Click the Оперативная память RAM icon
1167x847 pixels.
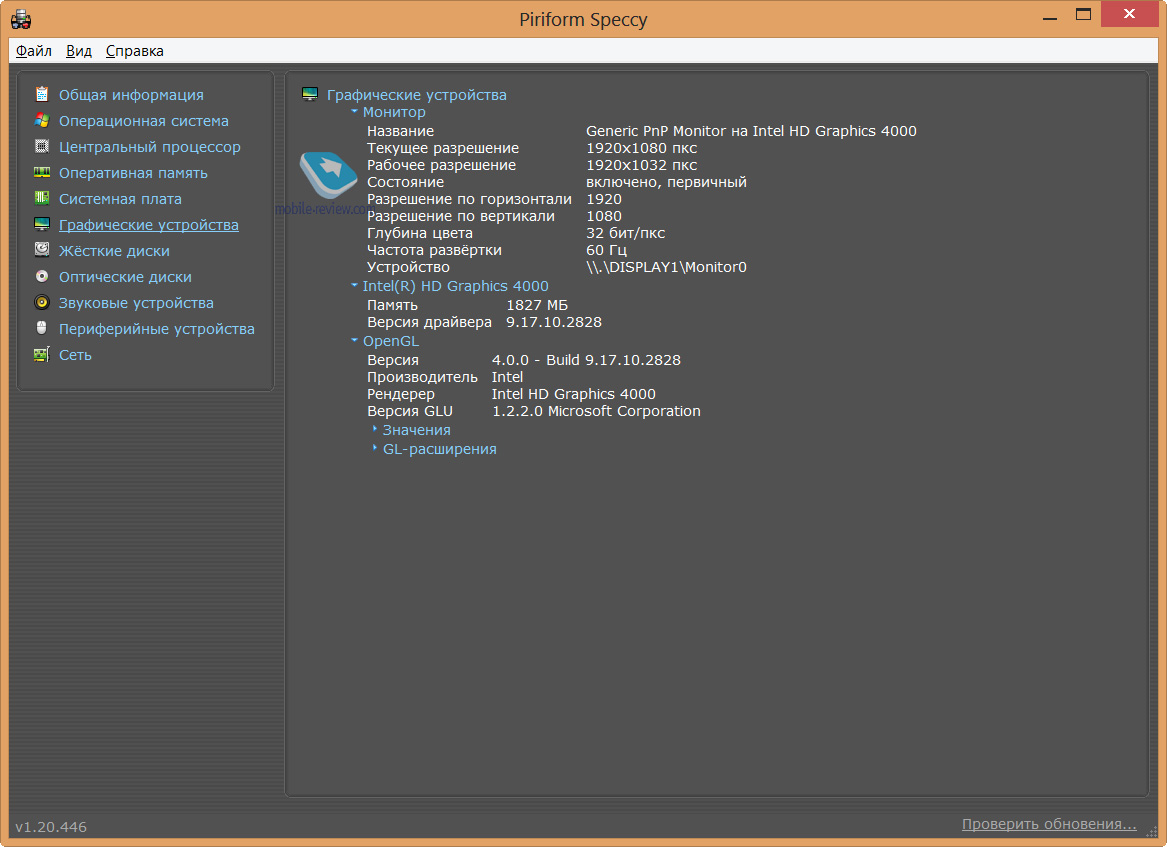pyautogui.click(x=42, y=173)
